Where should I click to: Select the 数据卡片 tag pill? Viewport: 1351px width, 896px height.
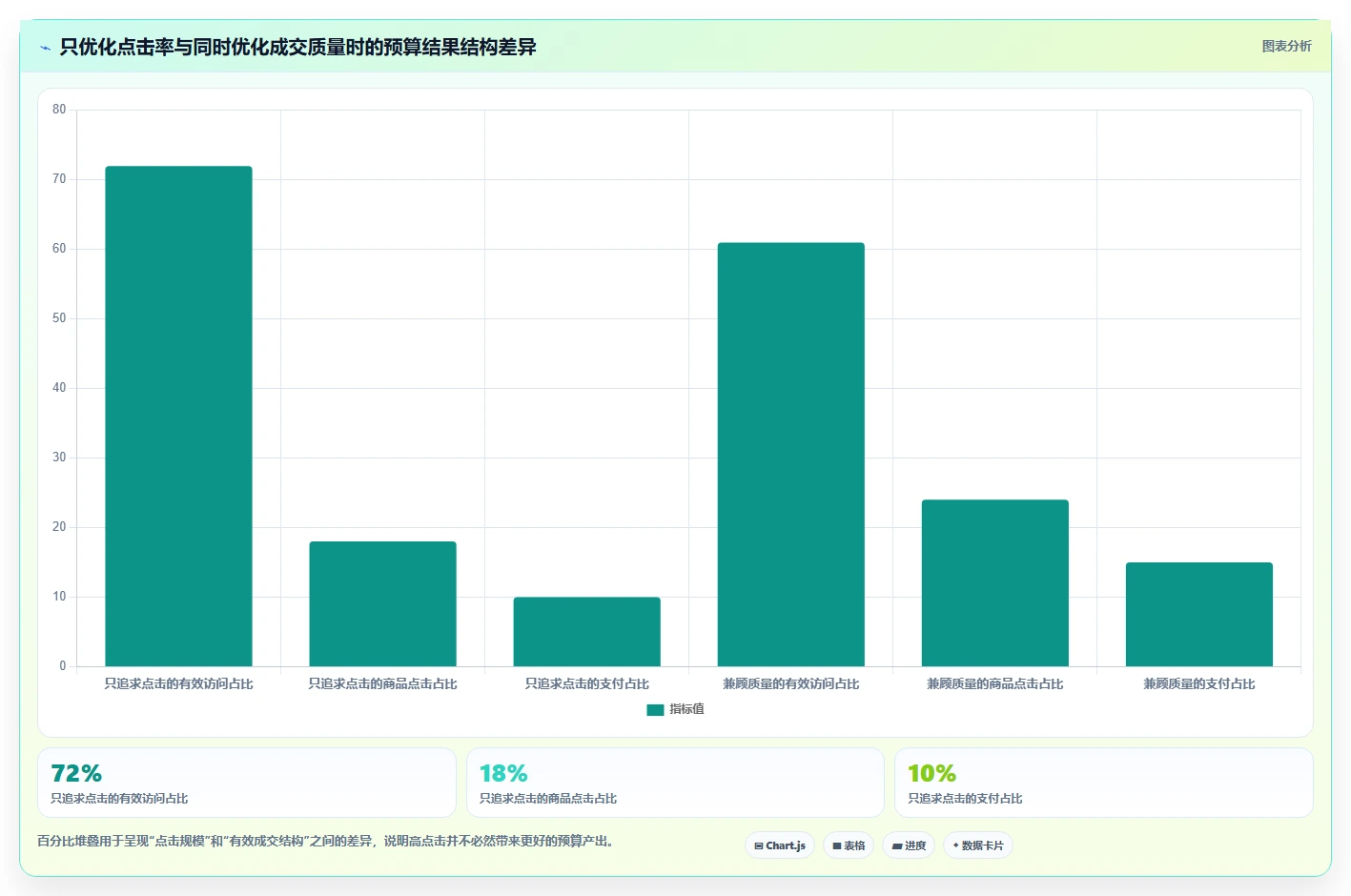pyautogui.click(x=978, y=845)
